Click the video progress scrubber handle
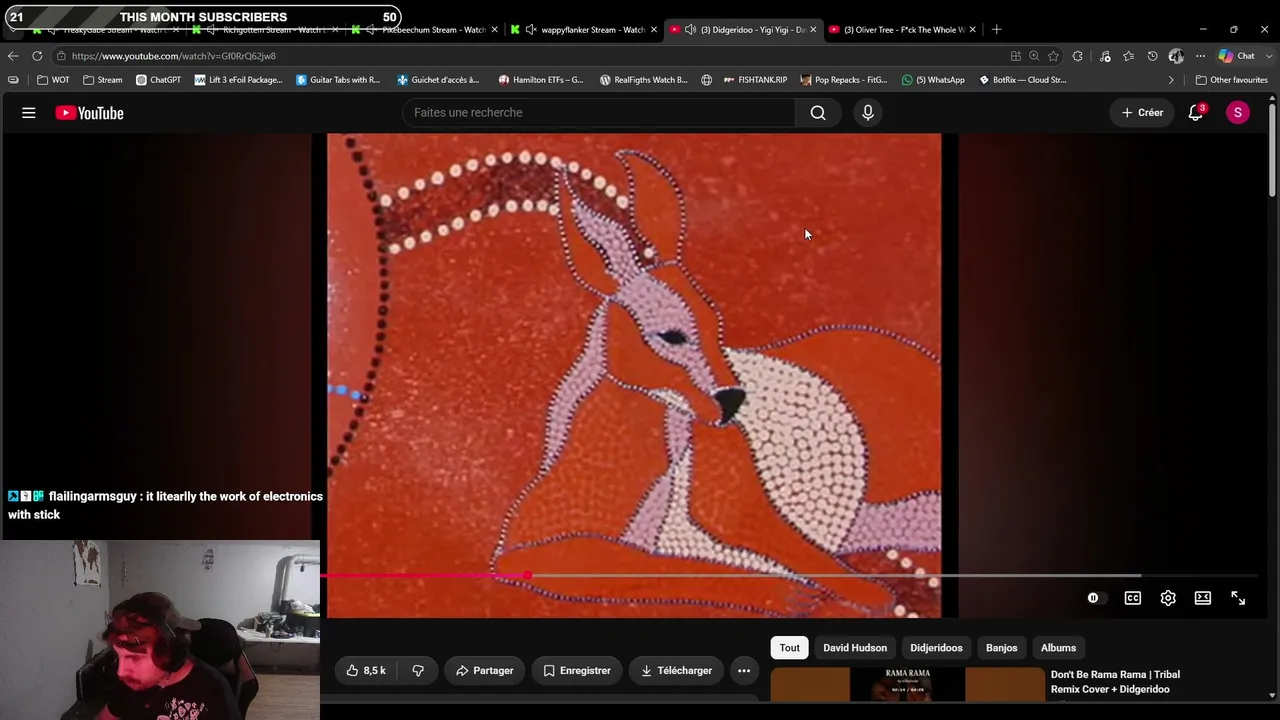1280x720 pixels. point(527,576)
